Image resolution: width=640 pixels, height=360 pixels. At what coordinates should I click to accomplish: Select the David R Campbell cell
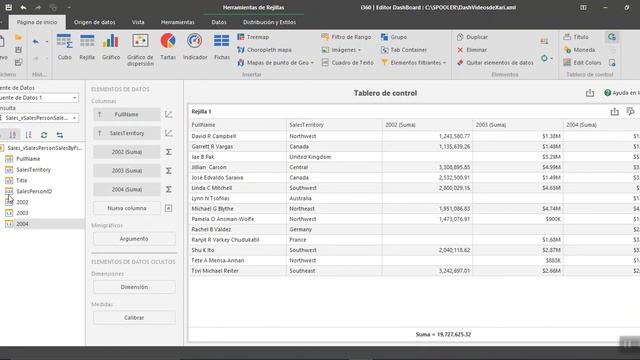tap(238, 136)
